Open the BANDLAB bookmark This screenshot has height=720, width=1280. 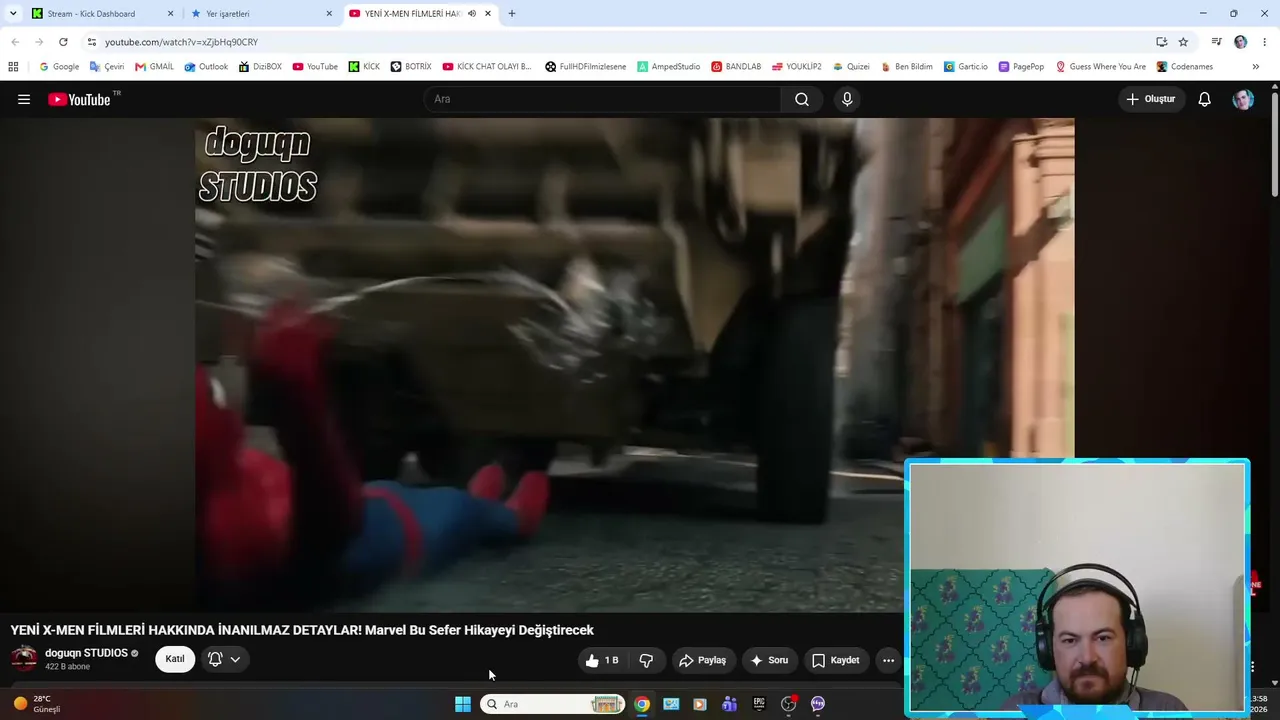[736, 67]
